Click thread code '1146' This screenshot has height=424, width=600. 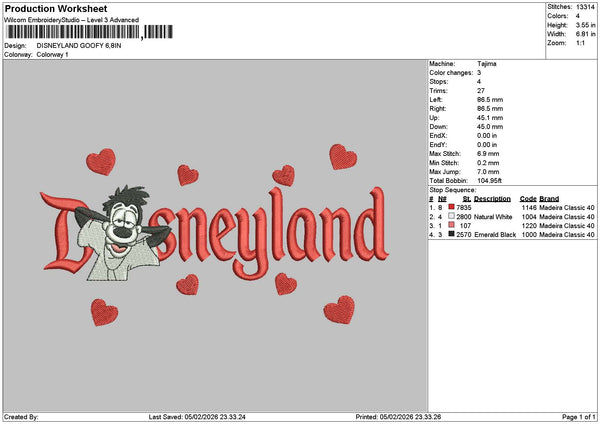(529, 208)
